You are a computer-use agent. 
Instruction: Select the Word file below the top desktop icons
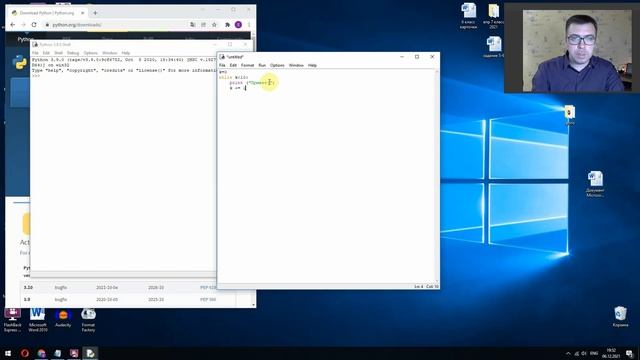pyautogui.click(x=493, y=47)
